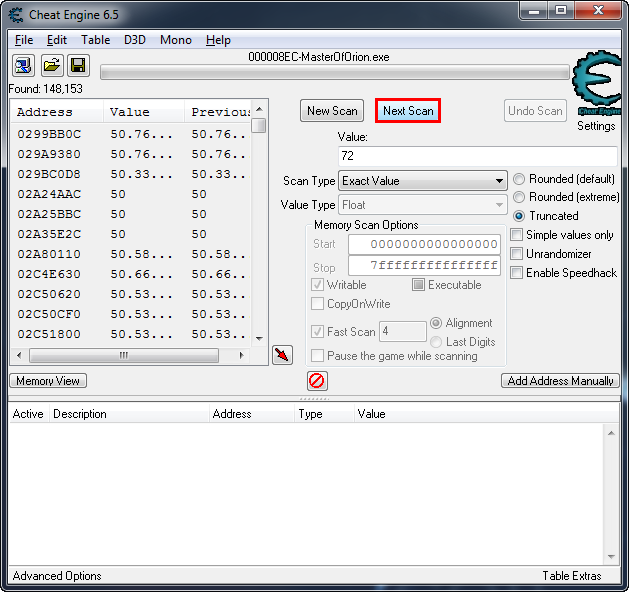Click the results list horizontal scrollbar thumb

pos(124,355)
